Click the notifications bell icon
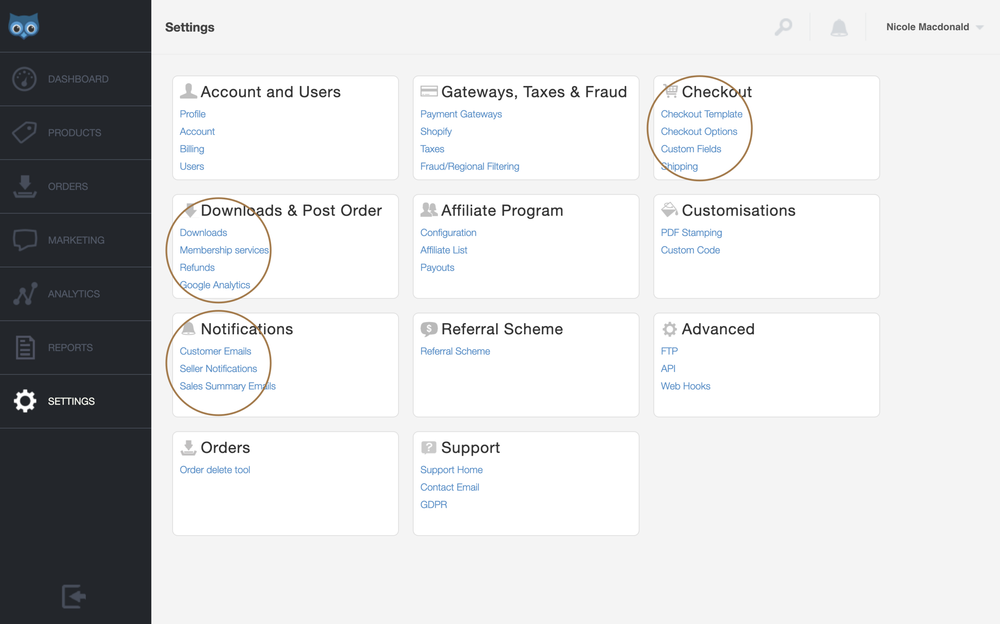Image resolution: width=1000 pixels, height=624 pixels. [x=839, y=28]
